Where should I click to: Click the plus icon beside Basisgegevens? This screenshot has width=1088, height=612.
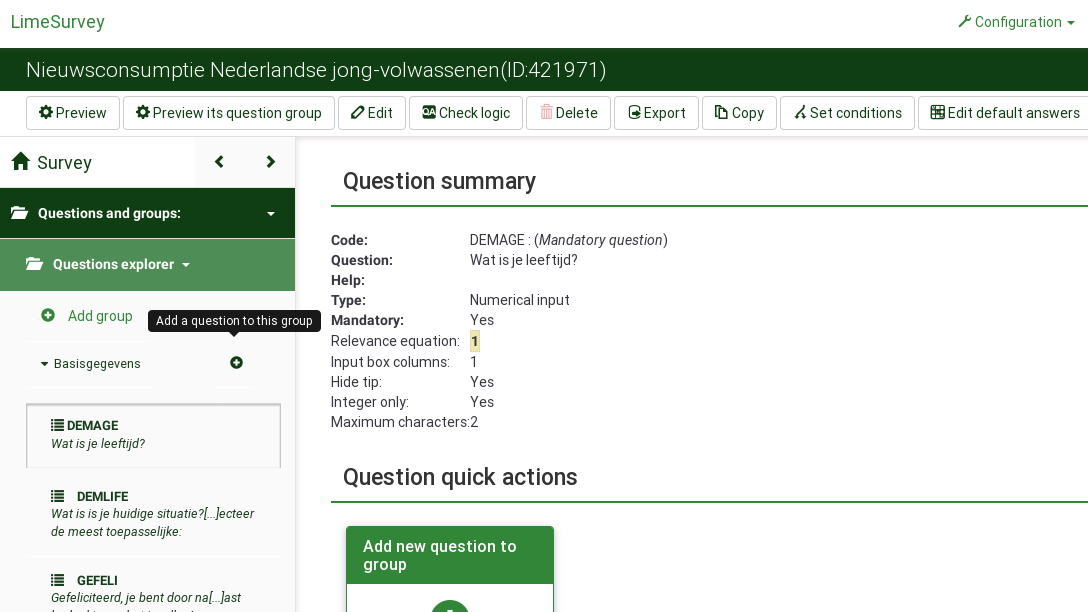236,363
